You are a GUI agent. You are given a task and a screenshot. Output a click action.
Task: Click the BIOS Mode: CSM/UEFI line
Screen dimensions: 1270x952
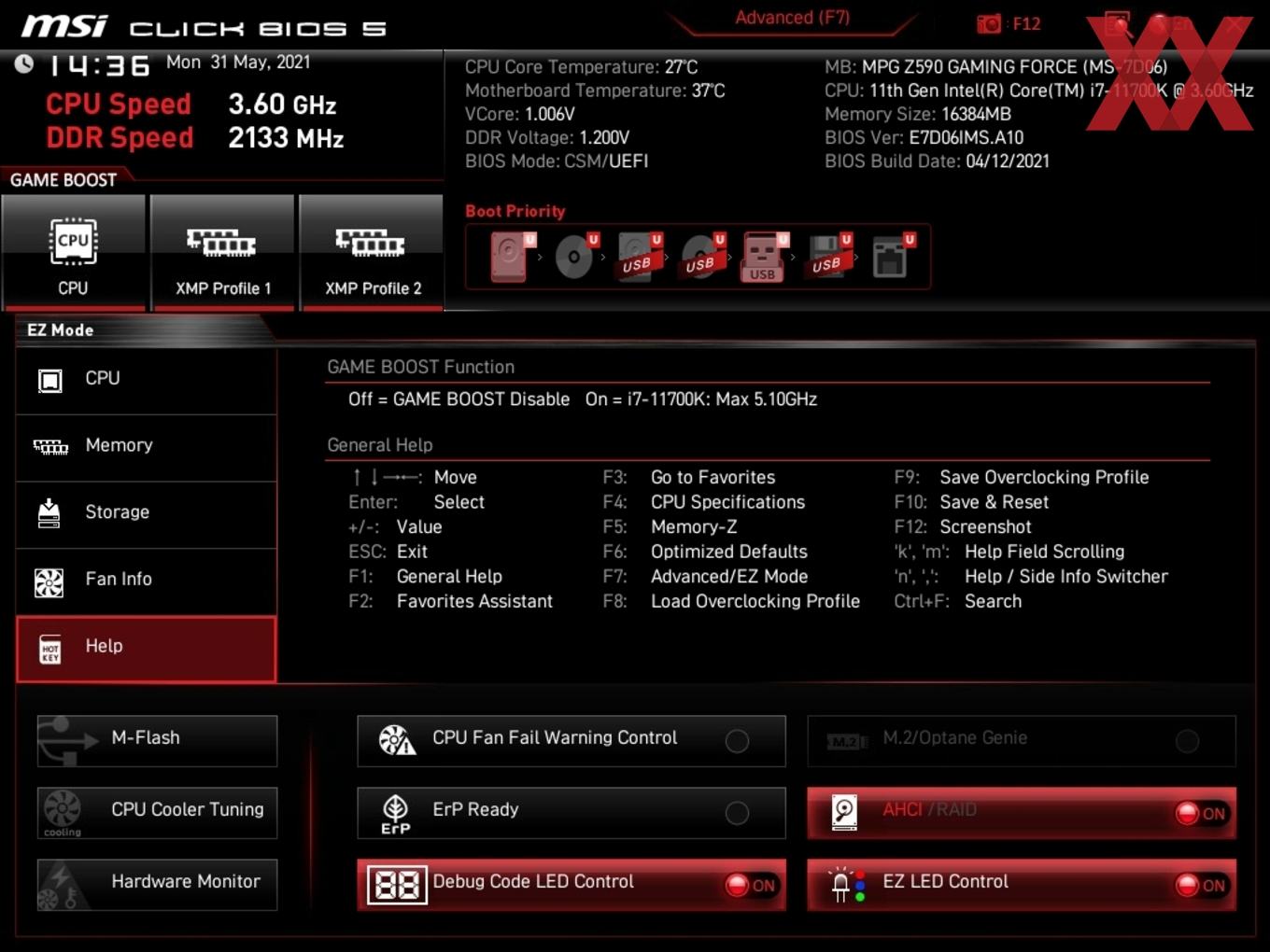pyautogui.click(x=557, y=161)
